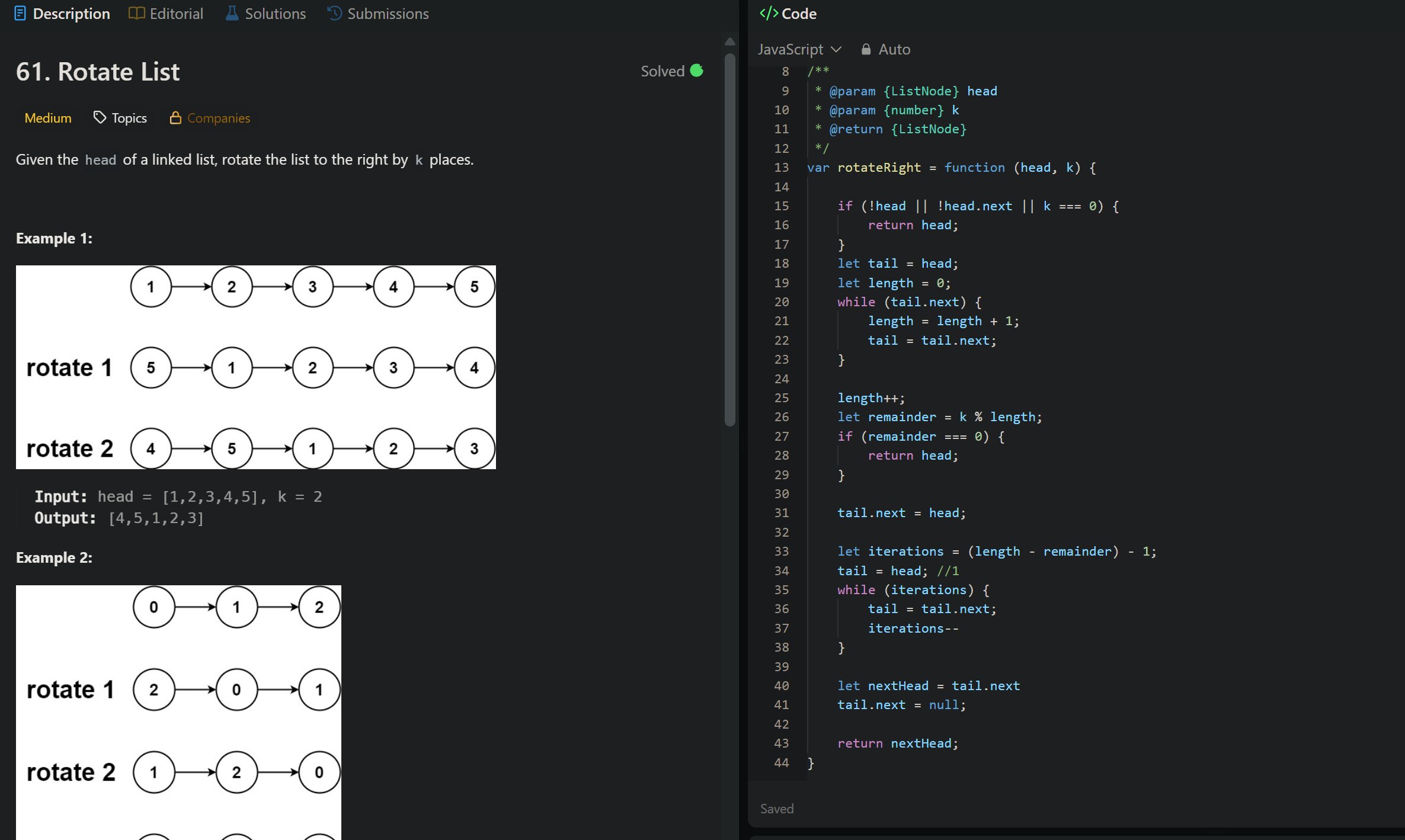1405x840 pixels.
Task: Open the Solutions tab
Action: (x=275, y=14)
